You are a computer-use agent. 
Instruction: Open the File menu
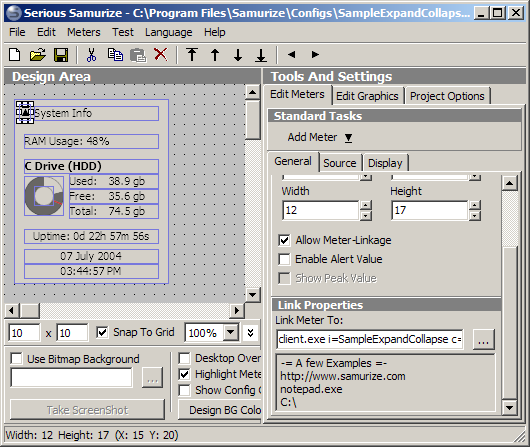click(17, 32)
